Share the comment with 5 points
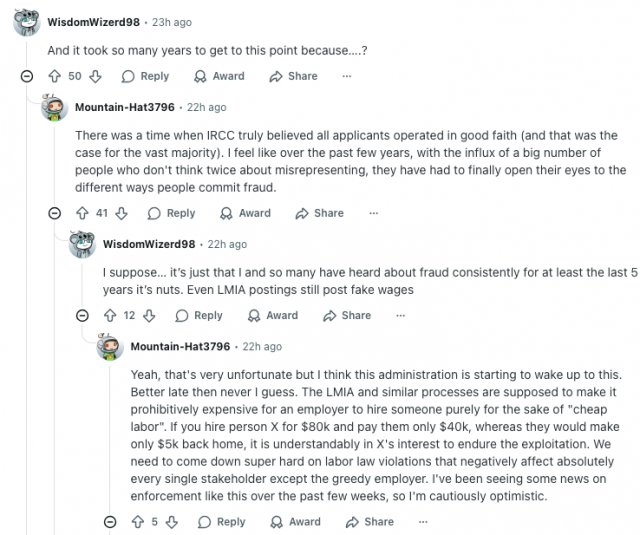Viewport: 640px width, 535px height. click(370, 521)
